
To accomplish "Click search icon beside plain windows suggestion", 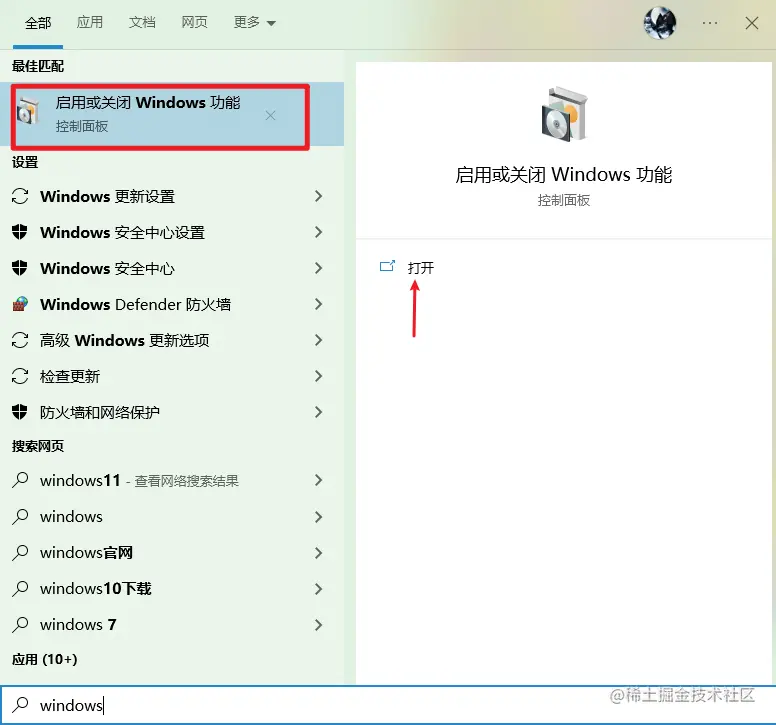I will 20,516.
